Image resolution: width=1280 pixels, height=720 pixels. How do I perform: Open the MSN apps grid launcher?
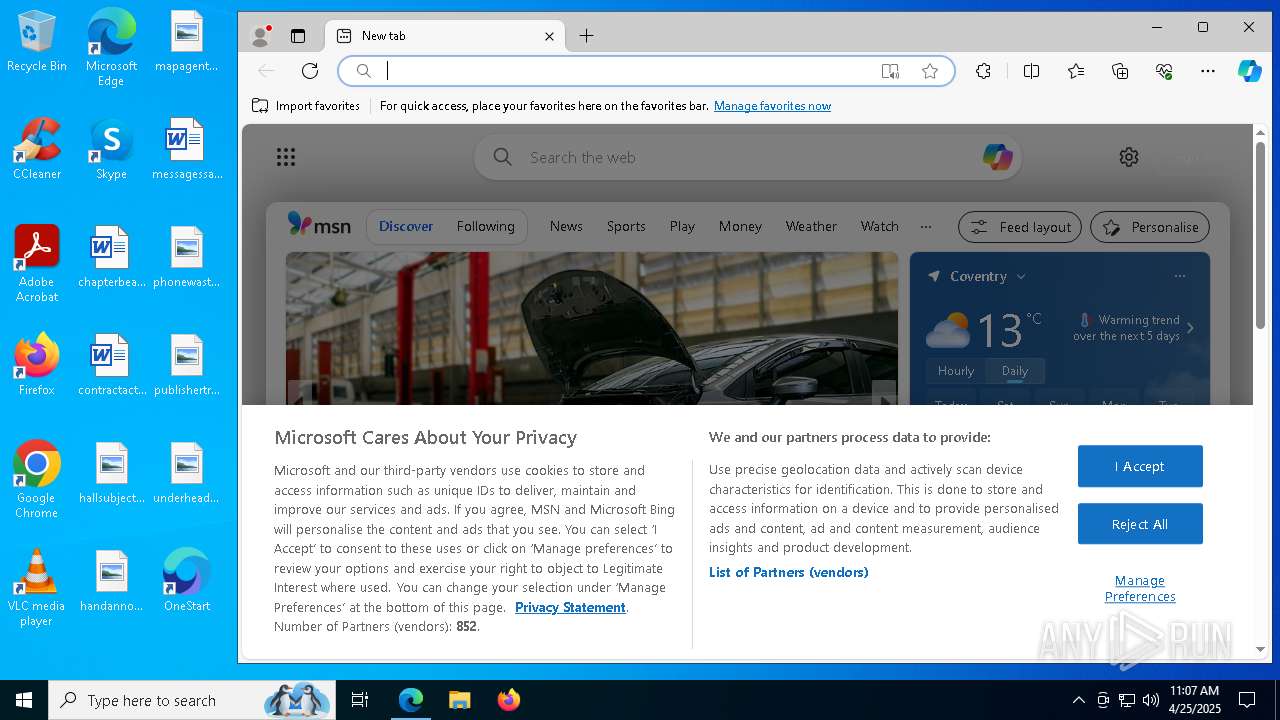286,157
